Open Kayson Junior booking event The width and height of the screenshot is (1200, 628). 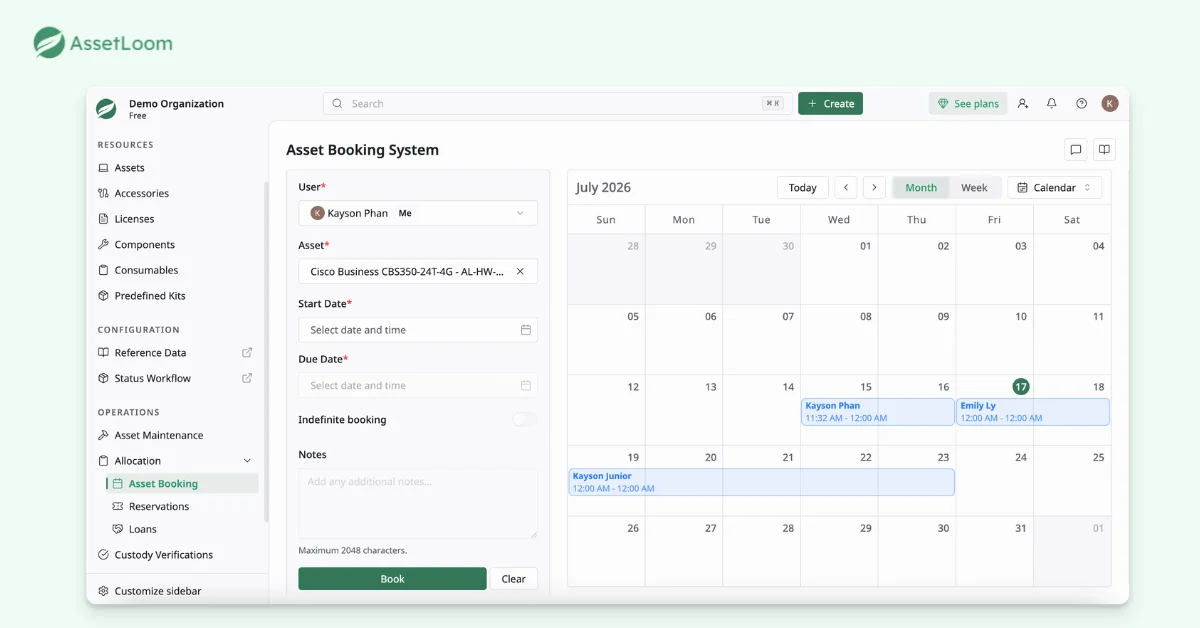click(x=761, y=482)
